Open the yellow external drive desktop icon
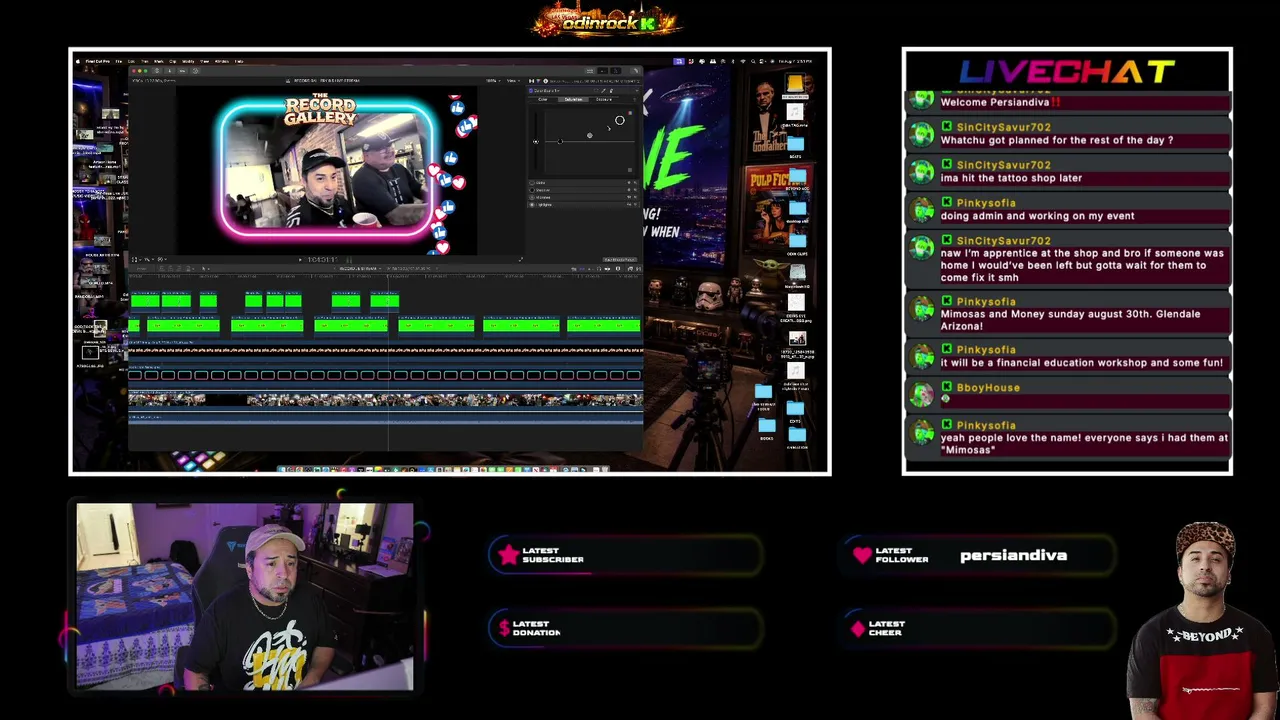 click(x=795, y=84)
